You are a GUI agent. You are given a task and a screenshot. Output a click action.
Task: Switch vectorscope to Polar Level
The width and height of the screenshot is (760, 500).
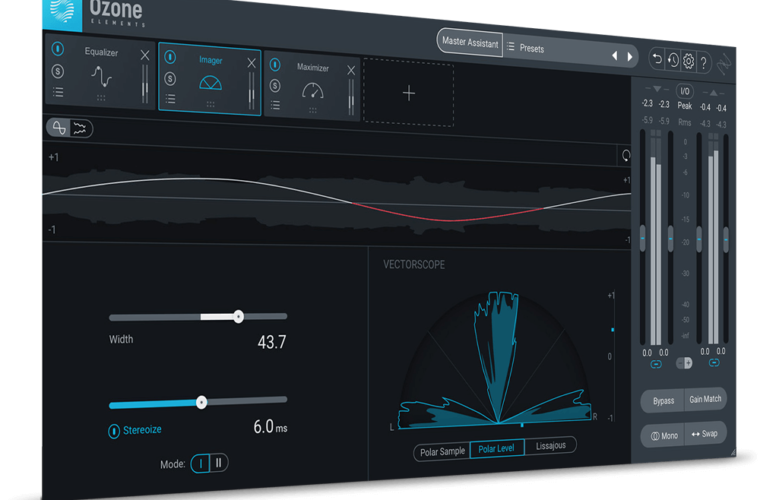pyautogui.click(x=497, y=449)
